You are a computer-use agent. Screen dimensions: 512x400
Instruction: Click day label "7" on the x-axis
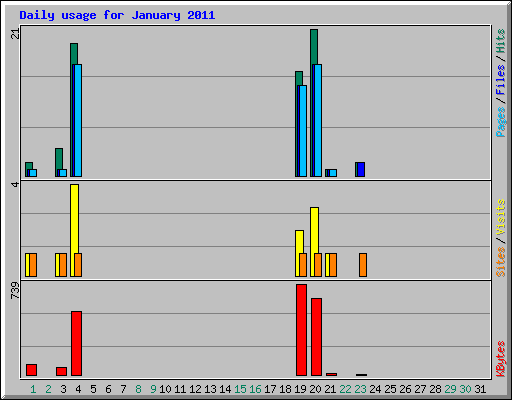pos(123,389)
